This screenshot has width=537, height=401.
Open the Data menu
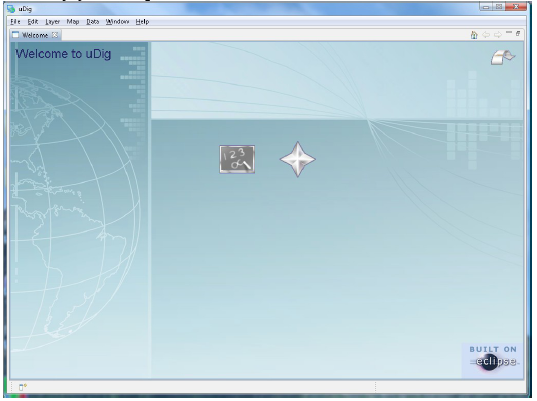[x=92, y=22]
